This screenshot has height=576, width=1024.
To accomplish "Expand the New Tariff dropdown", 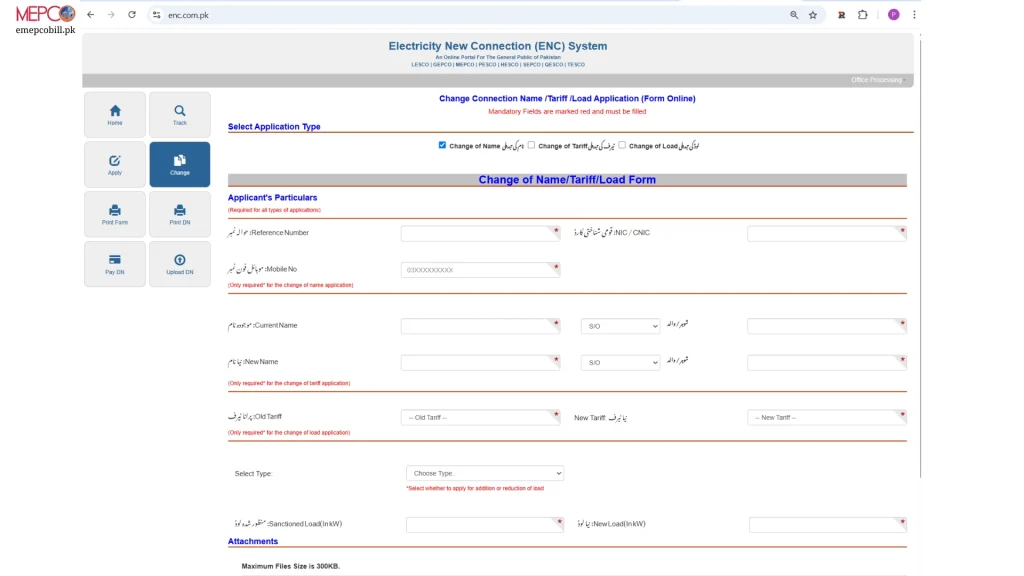I will point(826,417).
